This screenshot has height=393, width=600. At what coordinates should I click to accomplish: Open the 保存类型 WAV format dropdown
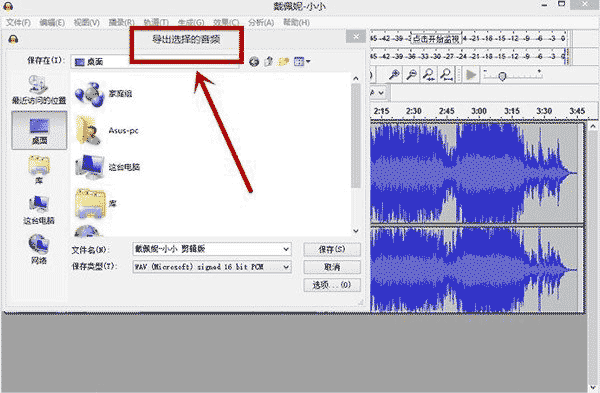tap(212, 267)
